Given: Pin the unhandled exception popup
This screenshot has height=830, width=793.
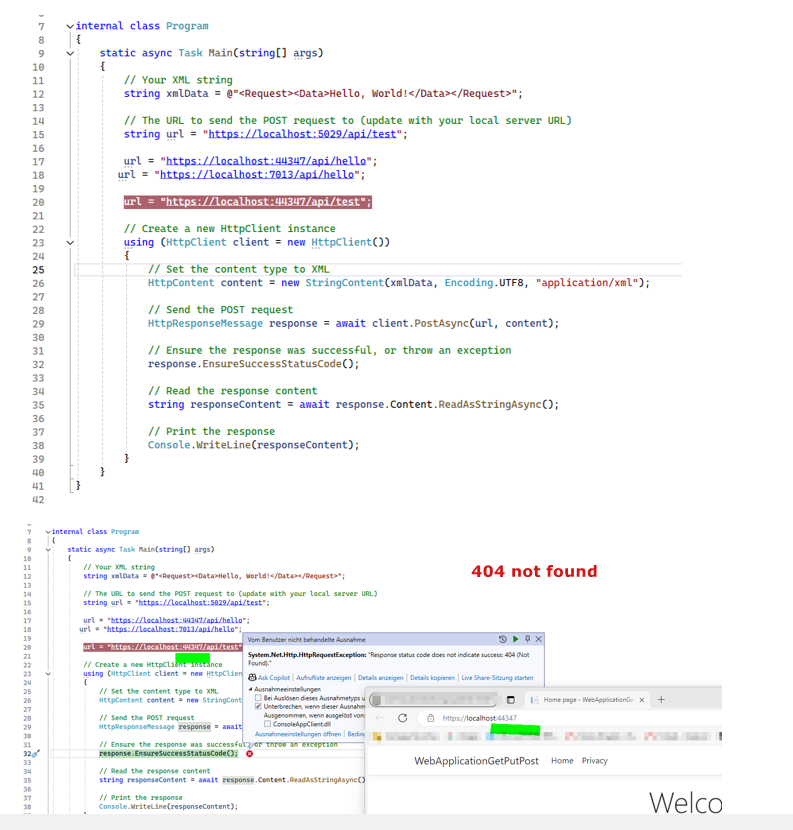Looking at the screenshot, I should pyautogui.click(x=527, y=639).
